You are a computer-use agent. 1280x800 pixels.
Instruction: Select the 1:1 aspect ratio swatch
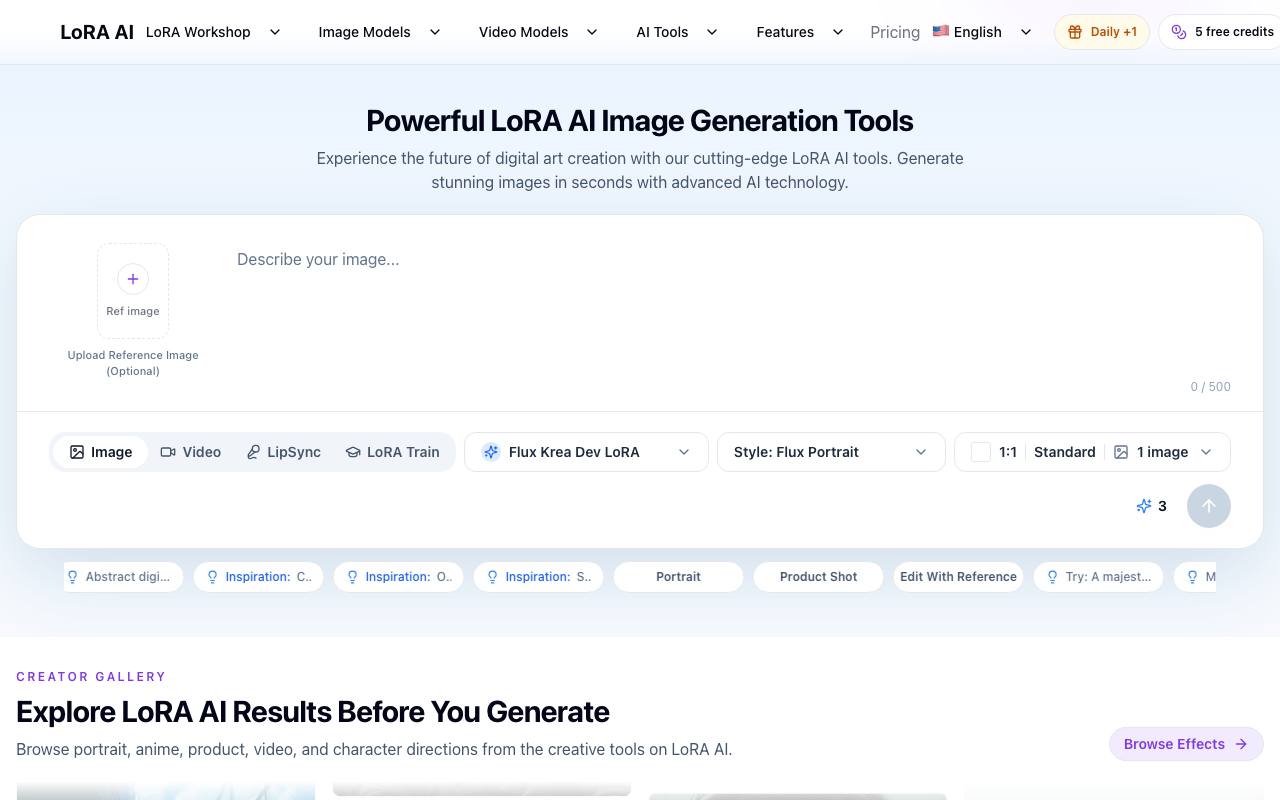(981, 452)
